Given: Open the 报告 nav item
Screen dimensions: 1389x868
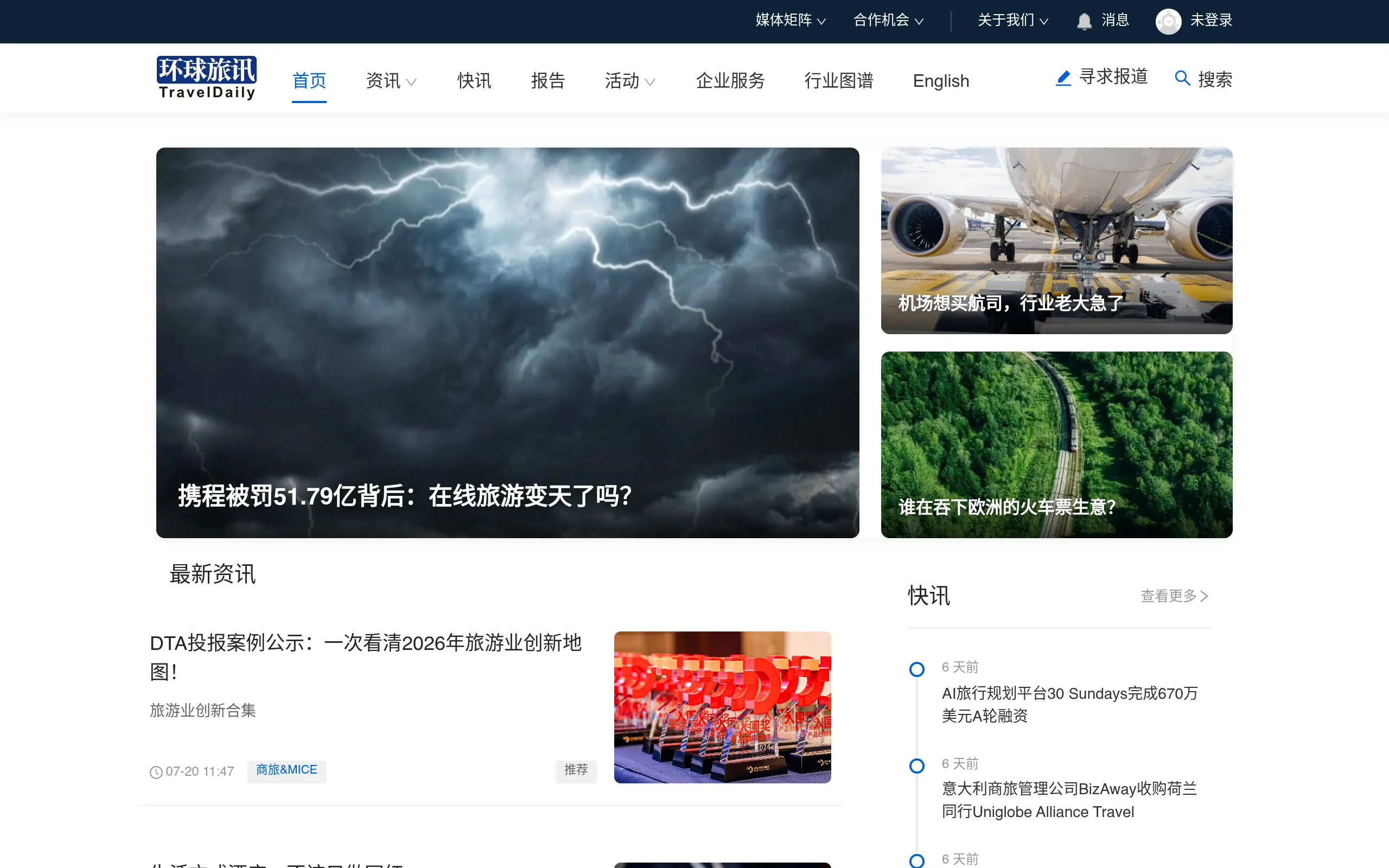Looking at the screenshot, I should (x=547, y=80).
